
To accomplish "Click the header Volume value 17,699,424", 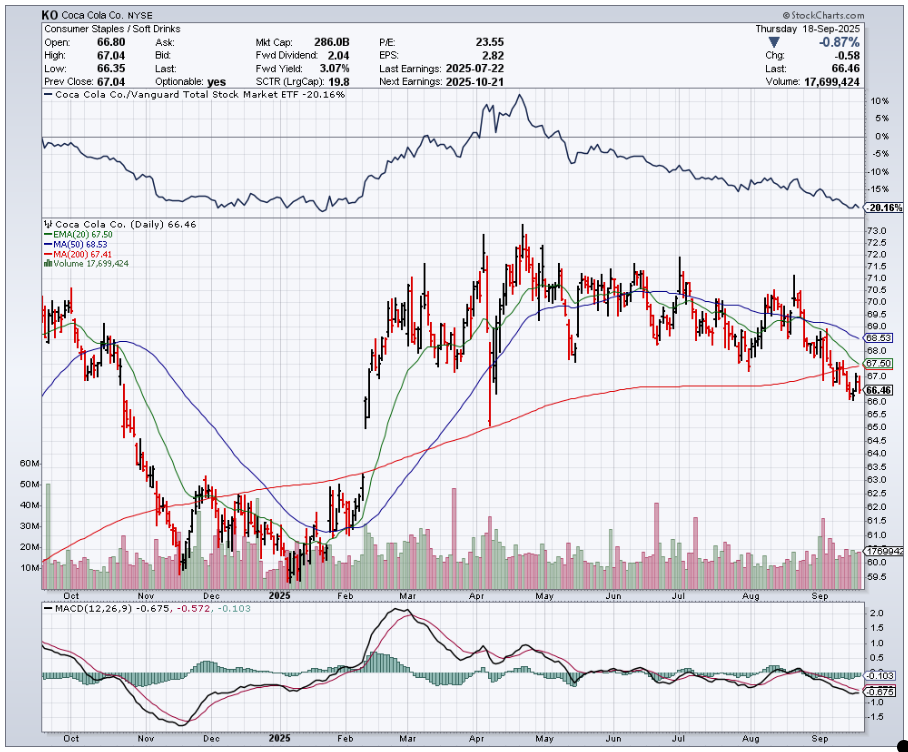I will (832, 82).
